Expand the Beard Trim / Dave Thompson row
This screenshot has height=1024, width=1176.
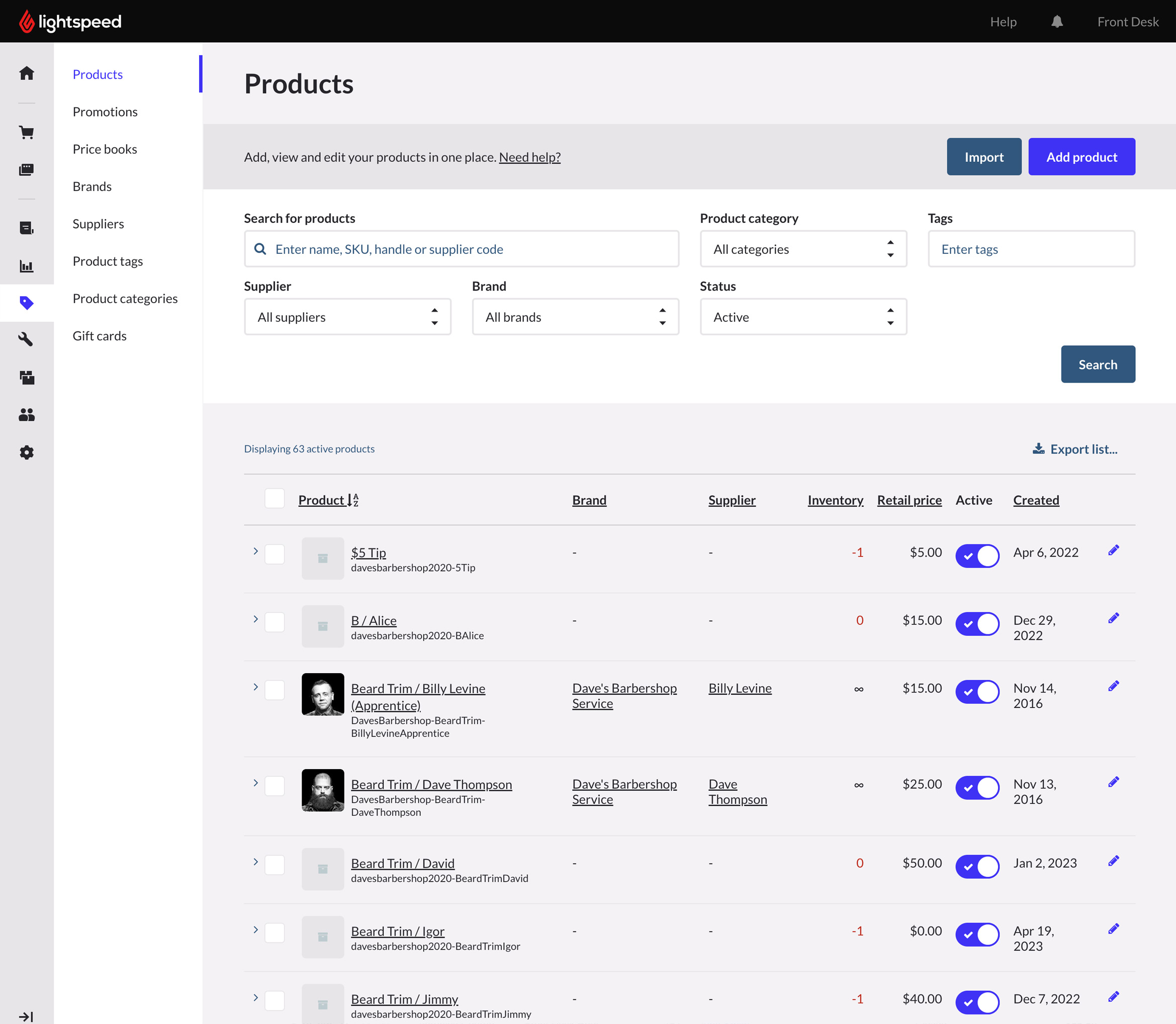(x=255, y=783)
